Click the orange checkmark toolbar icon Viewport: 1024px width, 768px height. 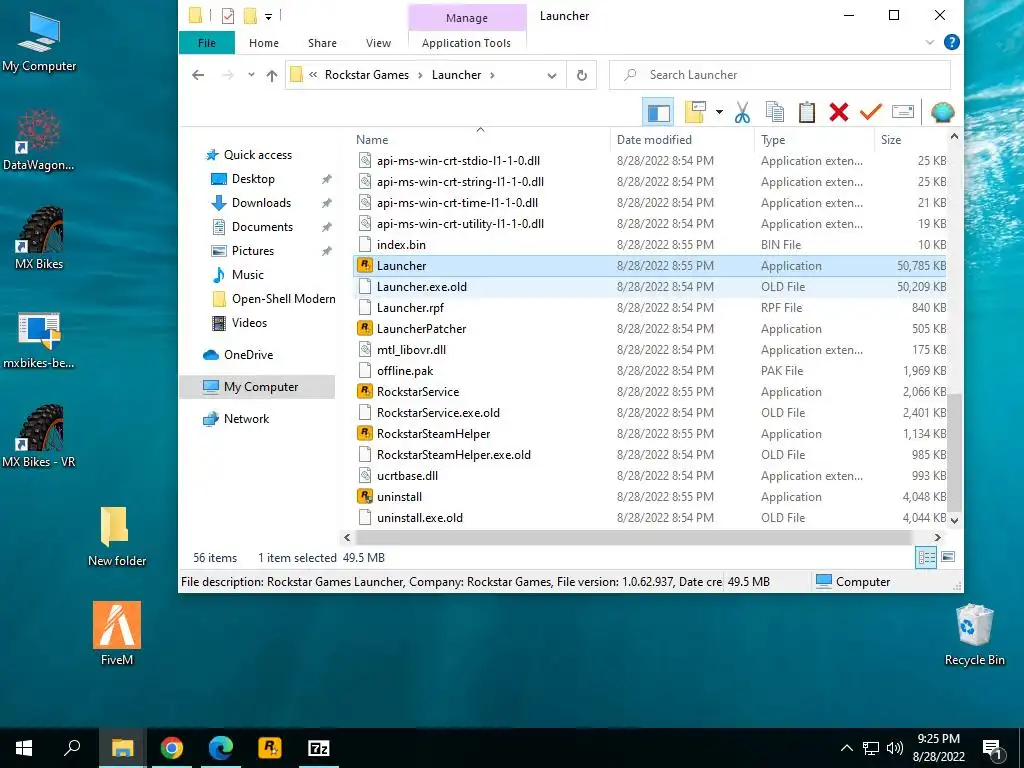pyautogui.click(x=871, y=112)
